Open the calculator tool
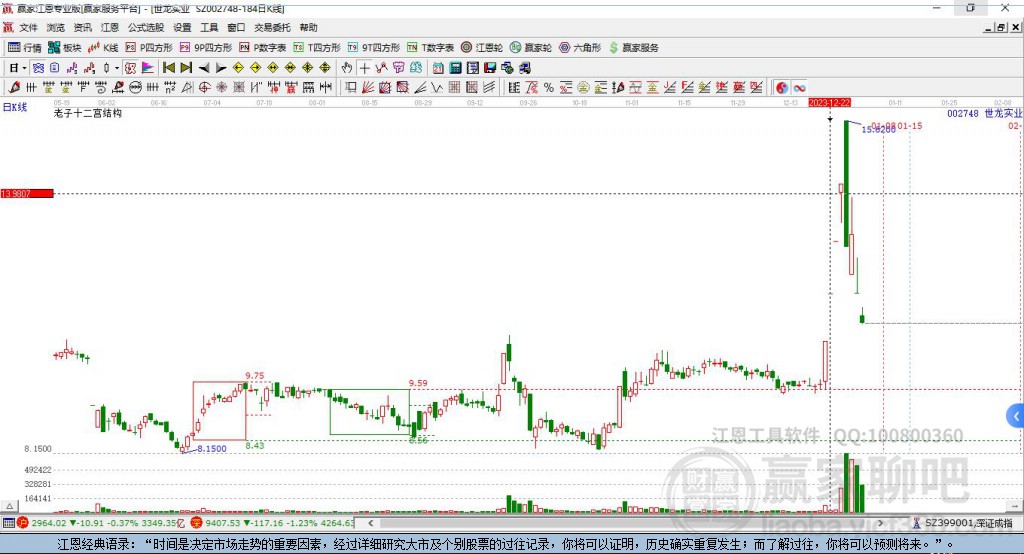Image resolution: width=1024 pixels, height=554 pixels. coord(456,68)
